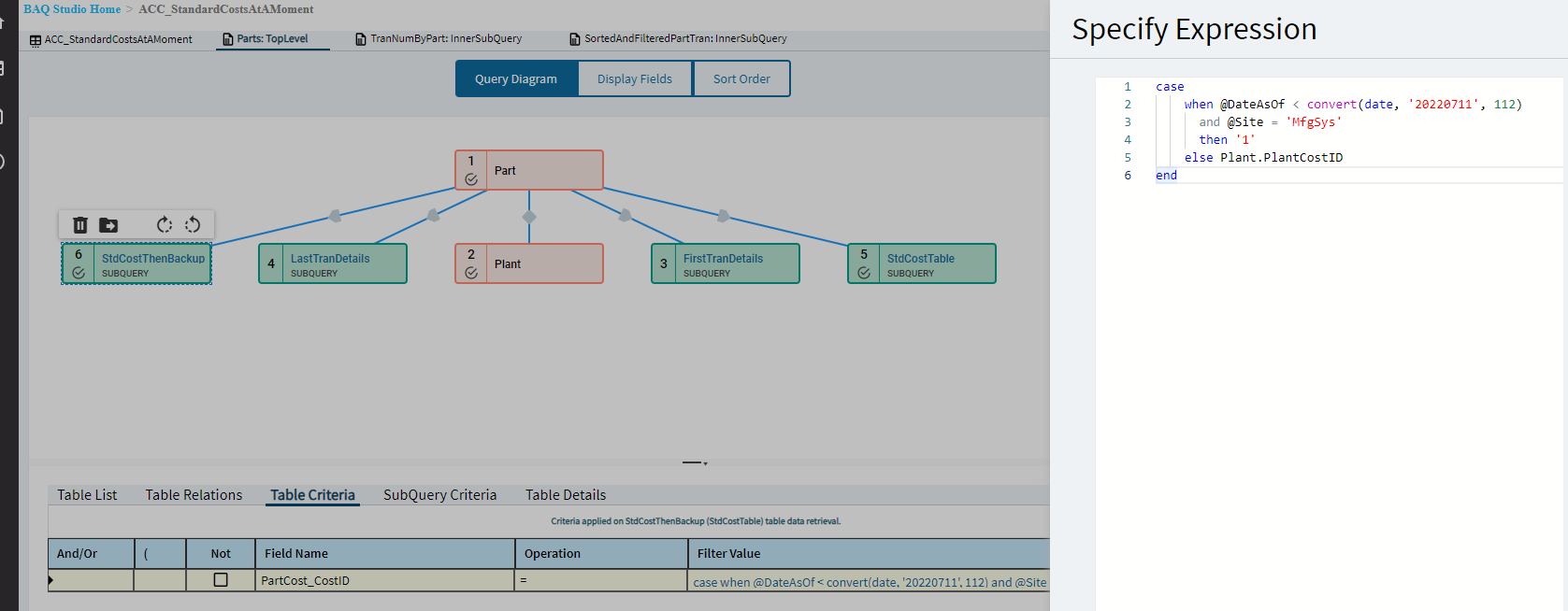The height and width of the screenshot is (611, 1568).
Task: Click the check-circle icon on Part node
Action: (471, 179)
